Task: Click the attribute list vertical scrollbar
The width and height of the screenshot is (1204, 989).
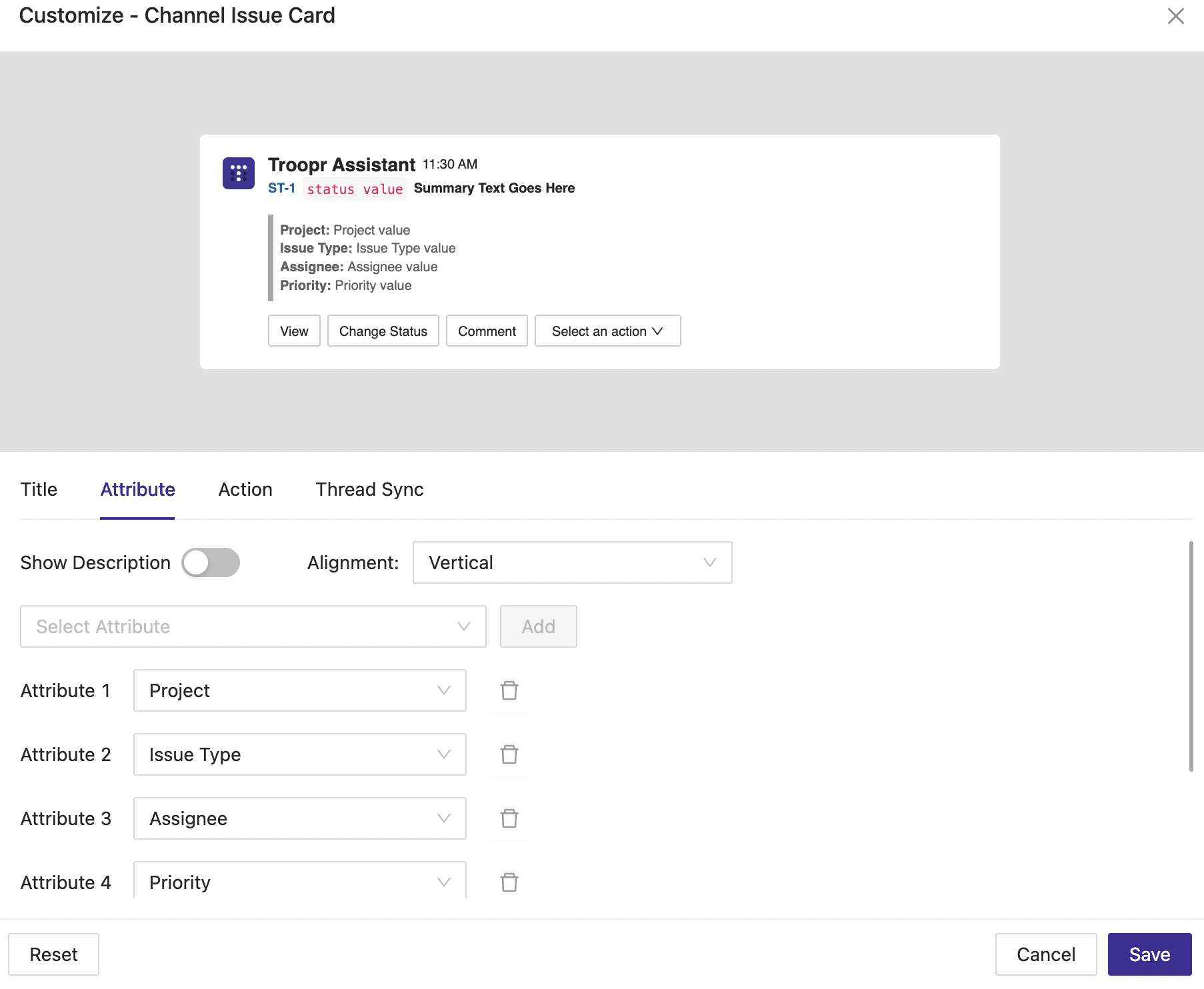Action: [x=1191, y=656]
